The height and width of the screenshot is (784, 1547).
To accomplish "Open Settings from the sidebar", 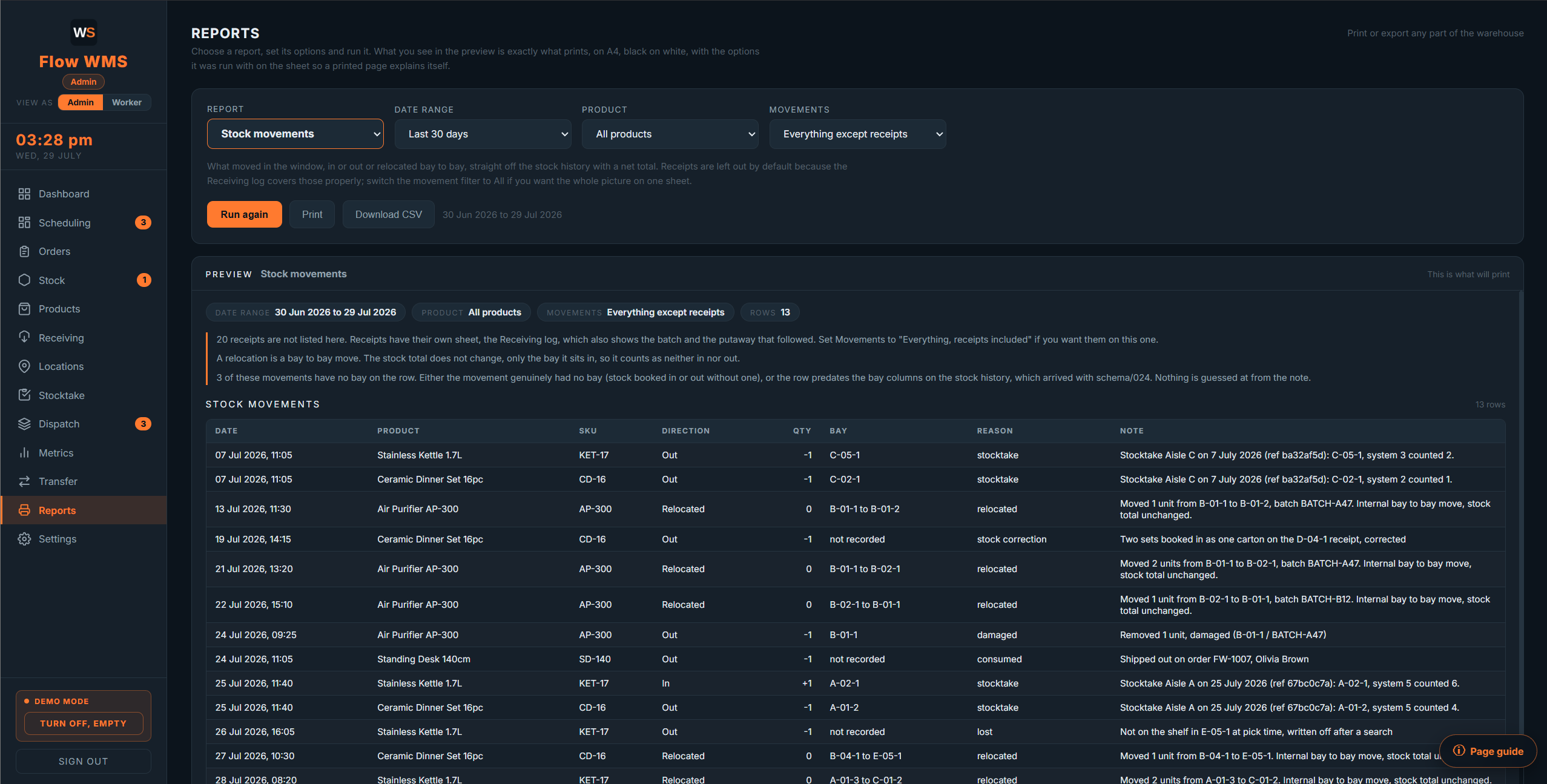I will [84, 539].
